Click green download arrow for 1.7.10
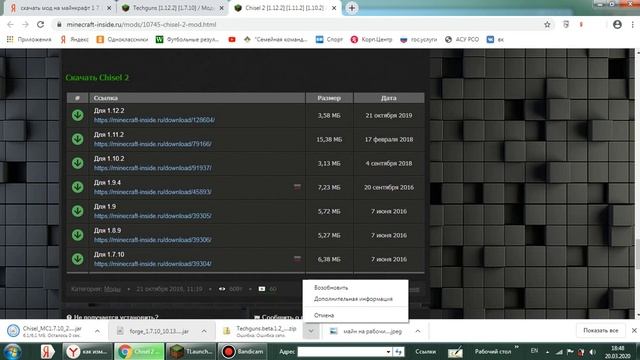 [78, 259]
